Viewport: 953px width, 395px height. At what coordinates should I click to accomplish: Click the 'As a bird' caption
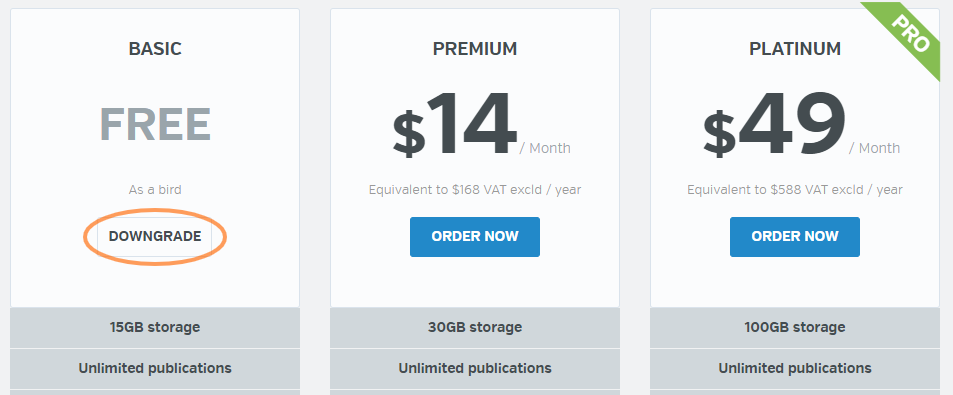click(155, 190)
